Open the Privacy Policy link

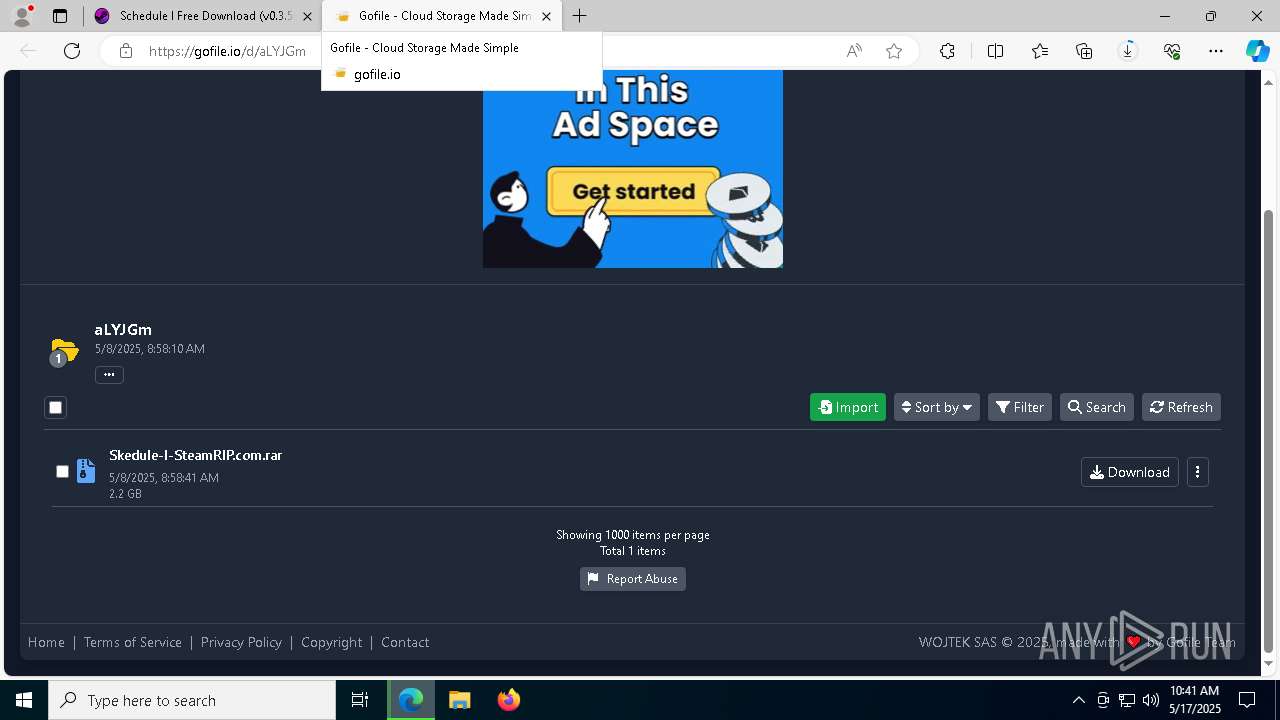tap(241, 642)
